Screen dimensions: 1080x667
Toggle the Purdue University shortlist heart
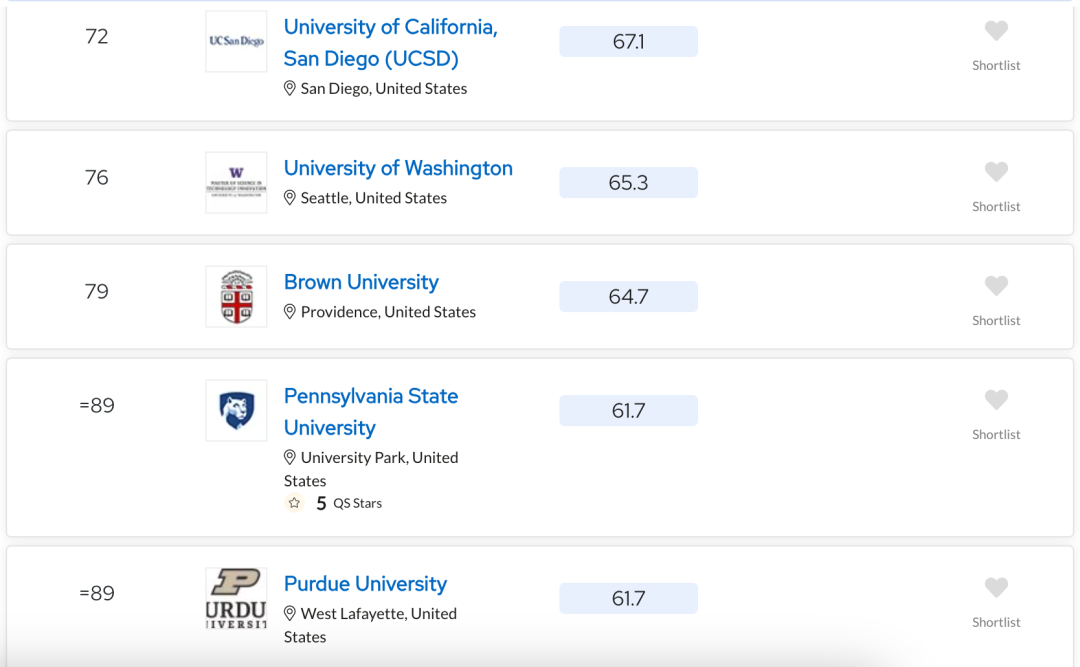click(996, 588)
